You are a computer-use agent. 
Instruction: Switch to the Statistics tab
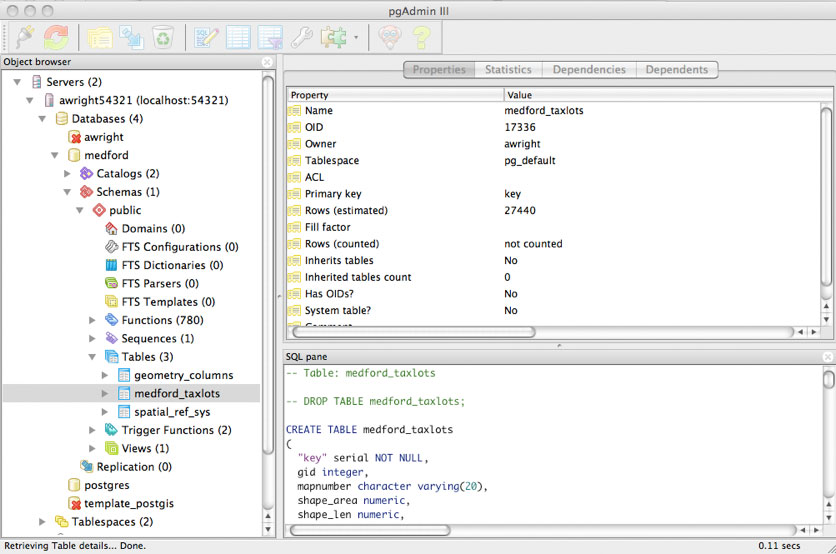coord(508,70)
